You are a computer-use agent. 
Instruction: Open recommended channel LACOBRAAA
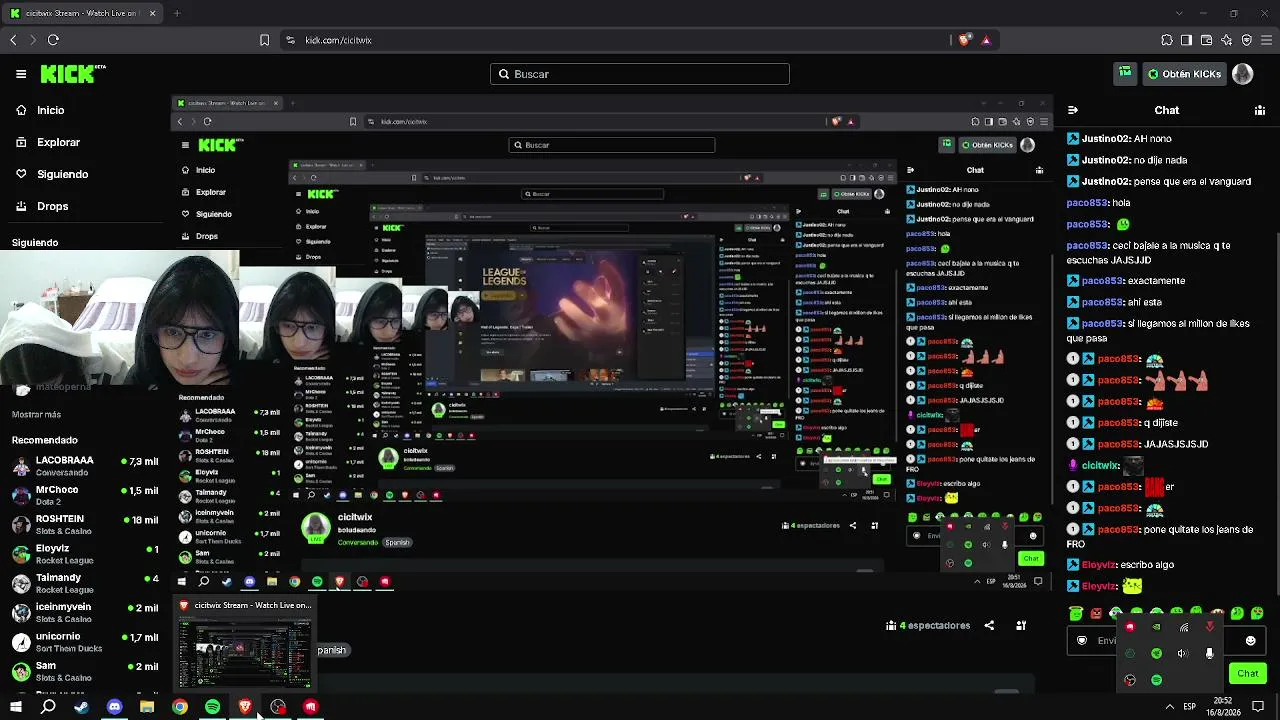click(x=85, y=465)
